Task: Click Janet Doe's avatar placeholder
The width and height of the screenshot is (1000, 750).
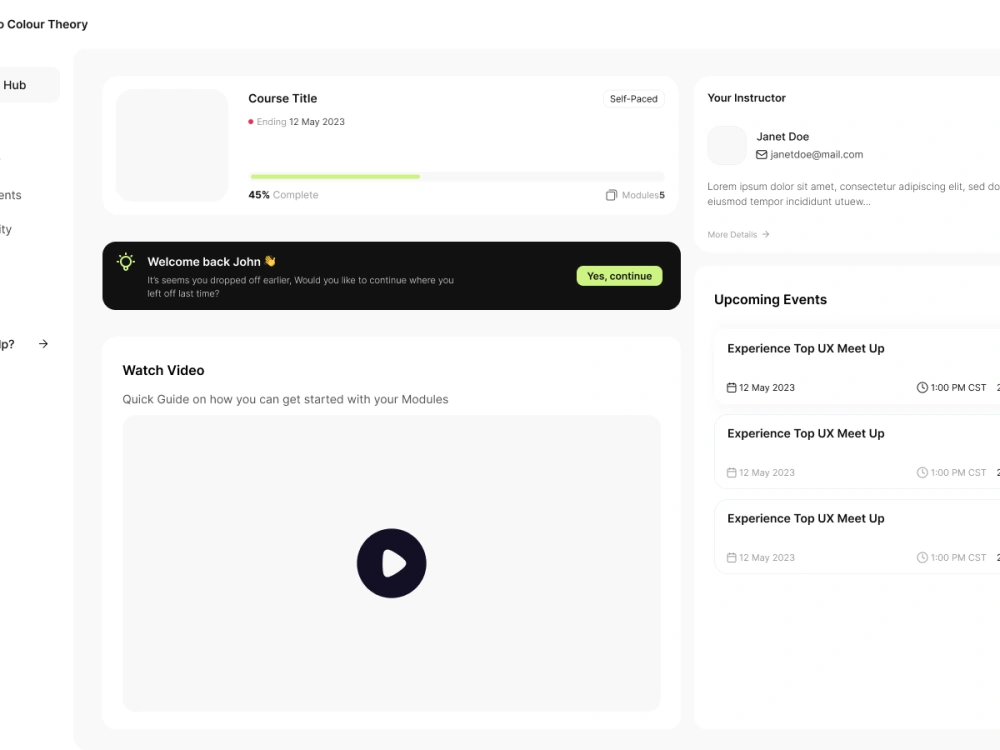Action: click(x=727, y=145)
